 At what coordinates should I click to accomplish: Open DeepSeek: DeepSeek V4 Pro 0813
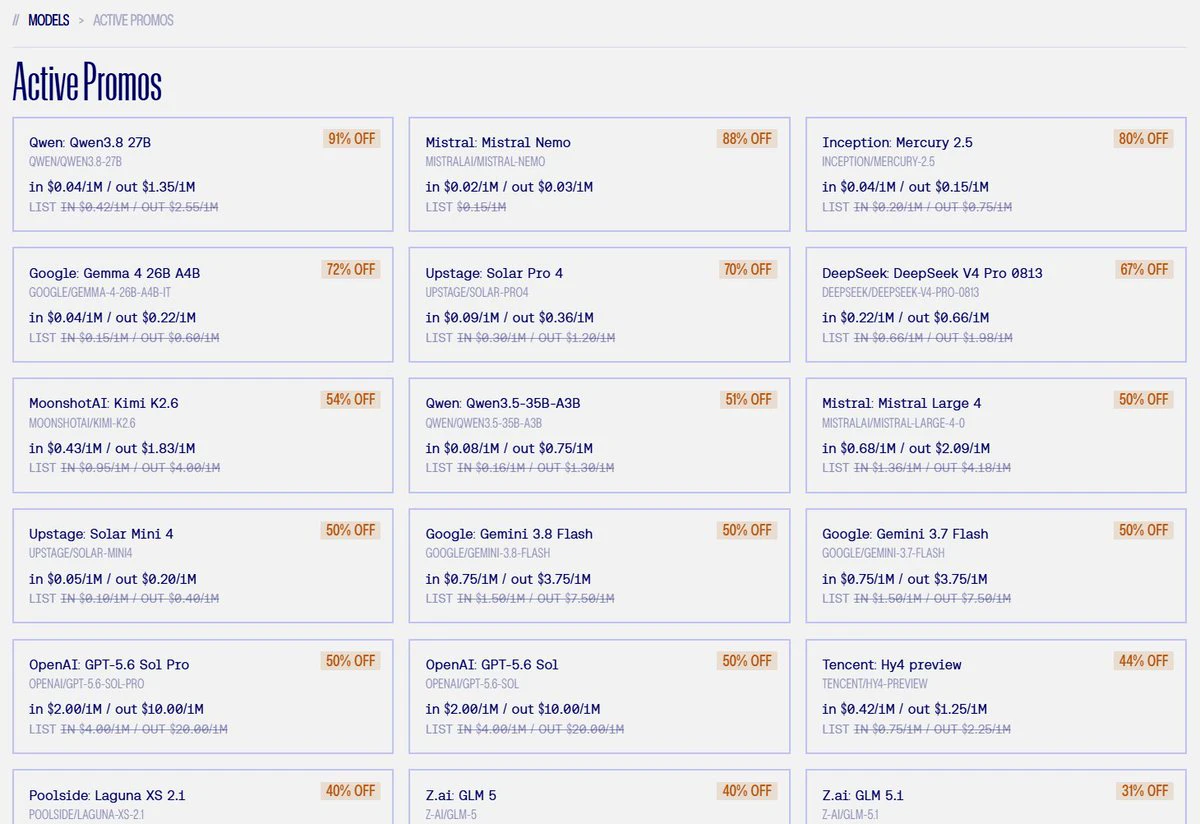tap(996, 305)
